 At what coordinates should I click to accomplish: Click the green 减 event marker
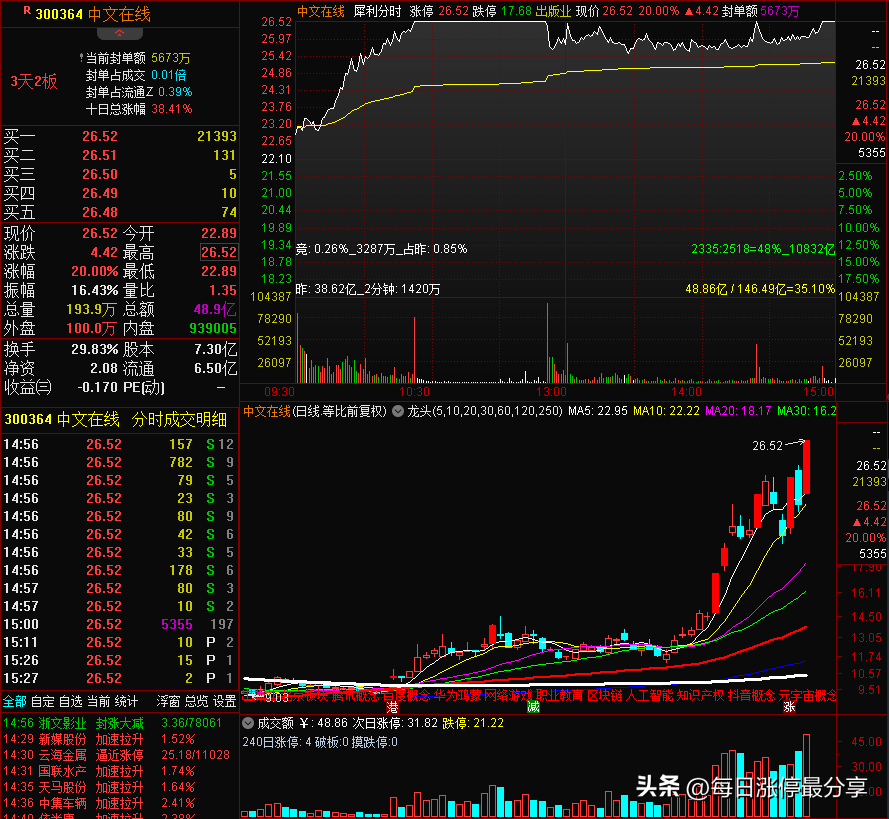pyautogui.click(x=533, y=707)
